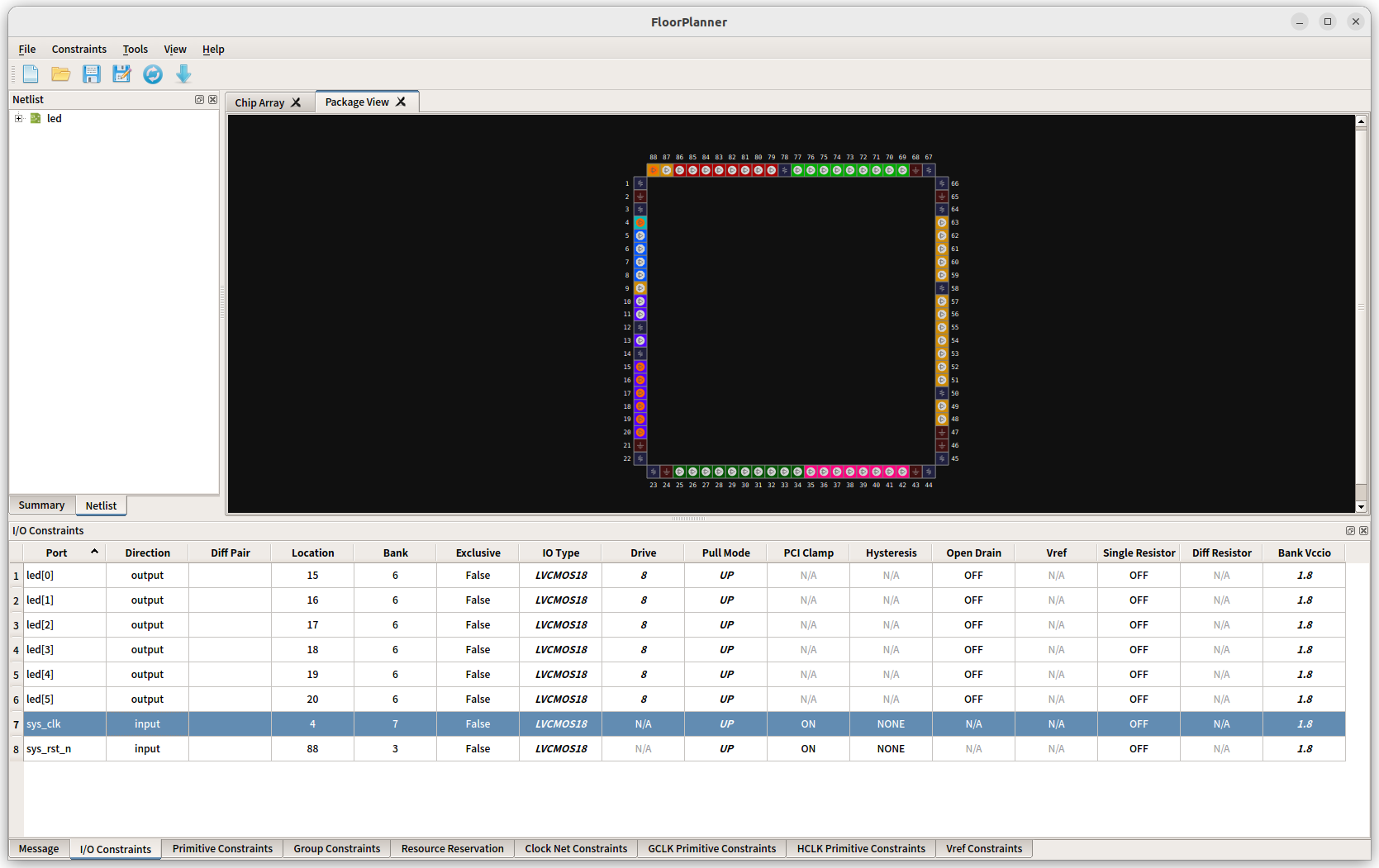1379x868 pixels.
Task: Click the Open folder toolbar icon
Action: (x=61, y=74)
